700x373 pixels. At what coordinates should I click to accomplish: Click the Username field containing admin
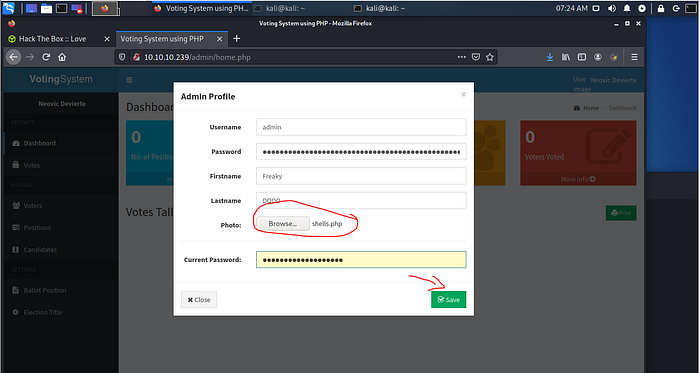(361, 127)
